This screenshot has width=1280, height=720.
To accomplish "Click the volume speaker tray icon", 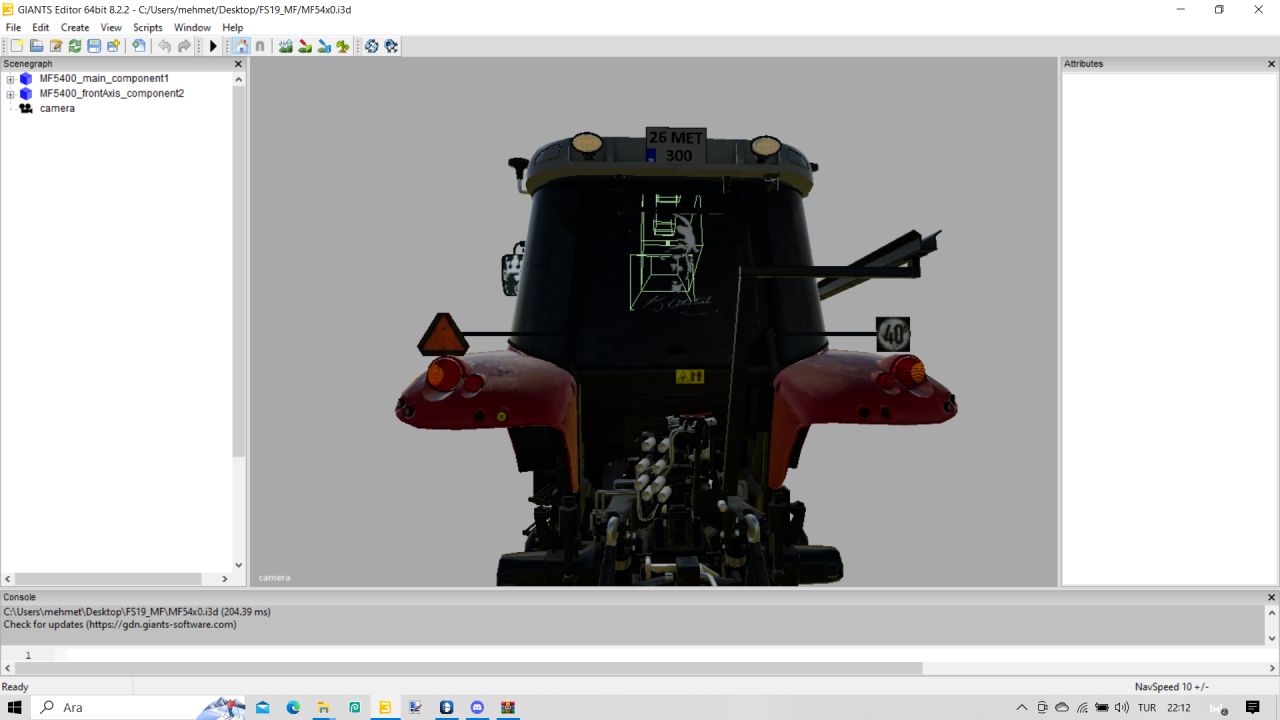I will tap(1122, 708).
